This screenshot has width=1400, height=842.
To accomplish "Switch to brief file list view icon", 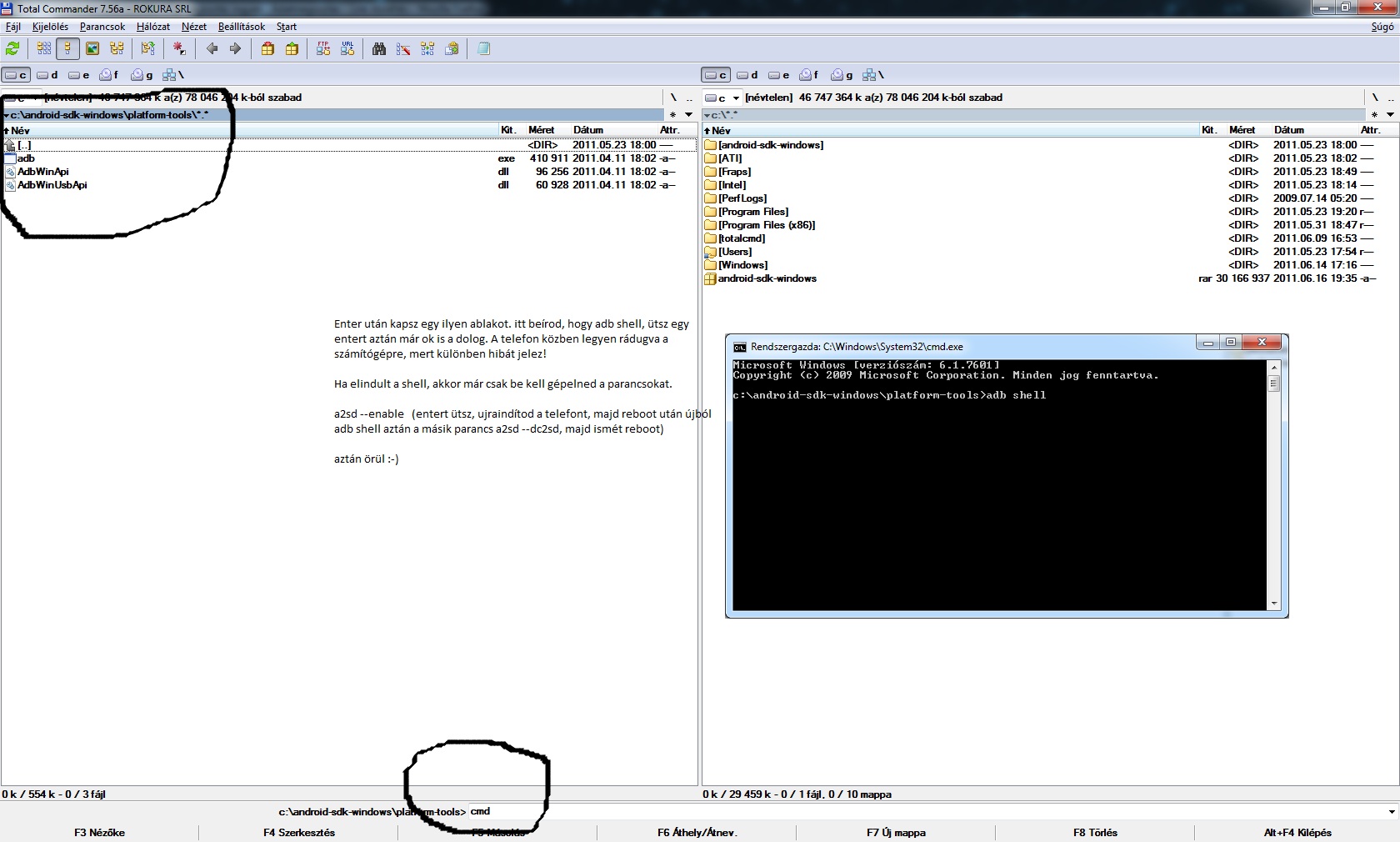I will pyautogui.click(x=44, y=49).
